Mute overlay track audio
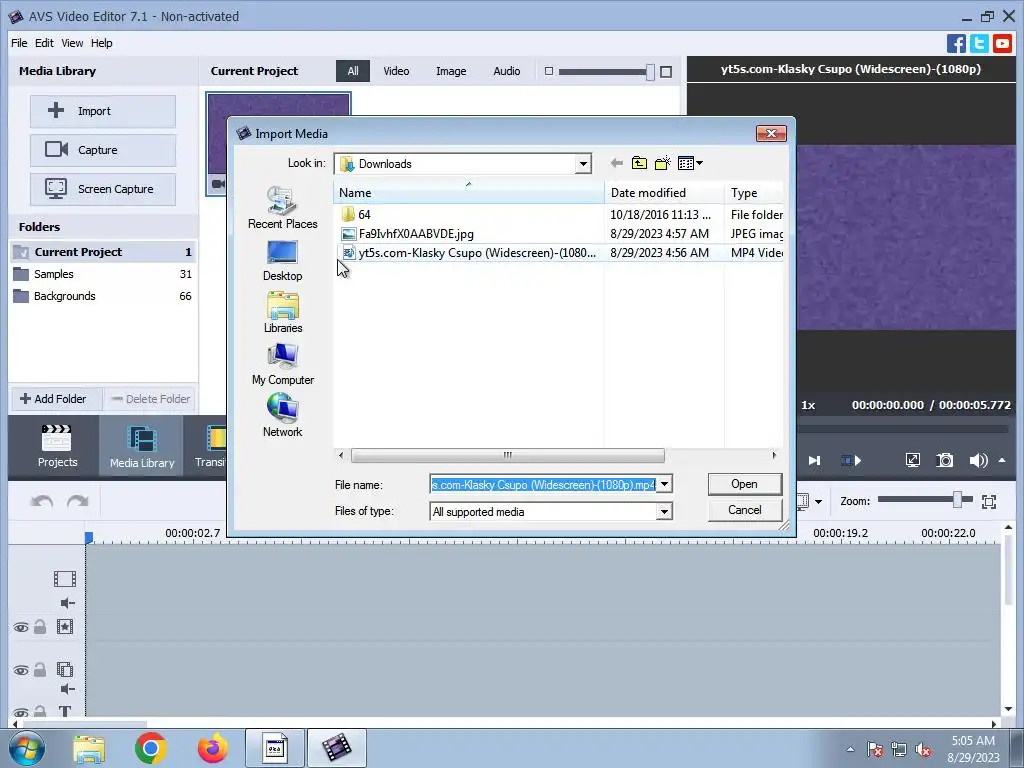This screenshot has height=768, width=1024. (67, 689)
